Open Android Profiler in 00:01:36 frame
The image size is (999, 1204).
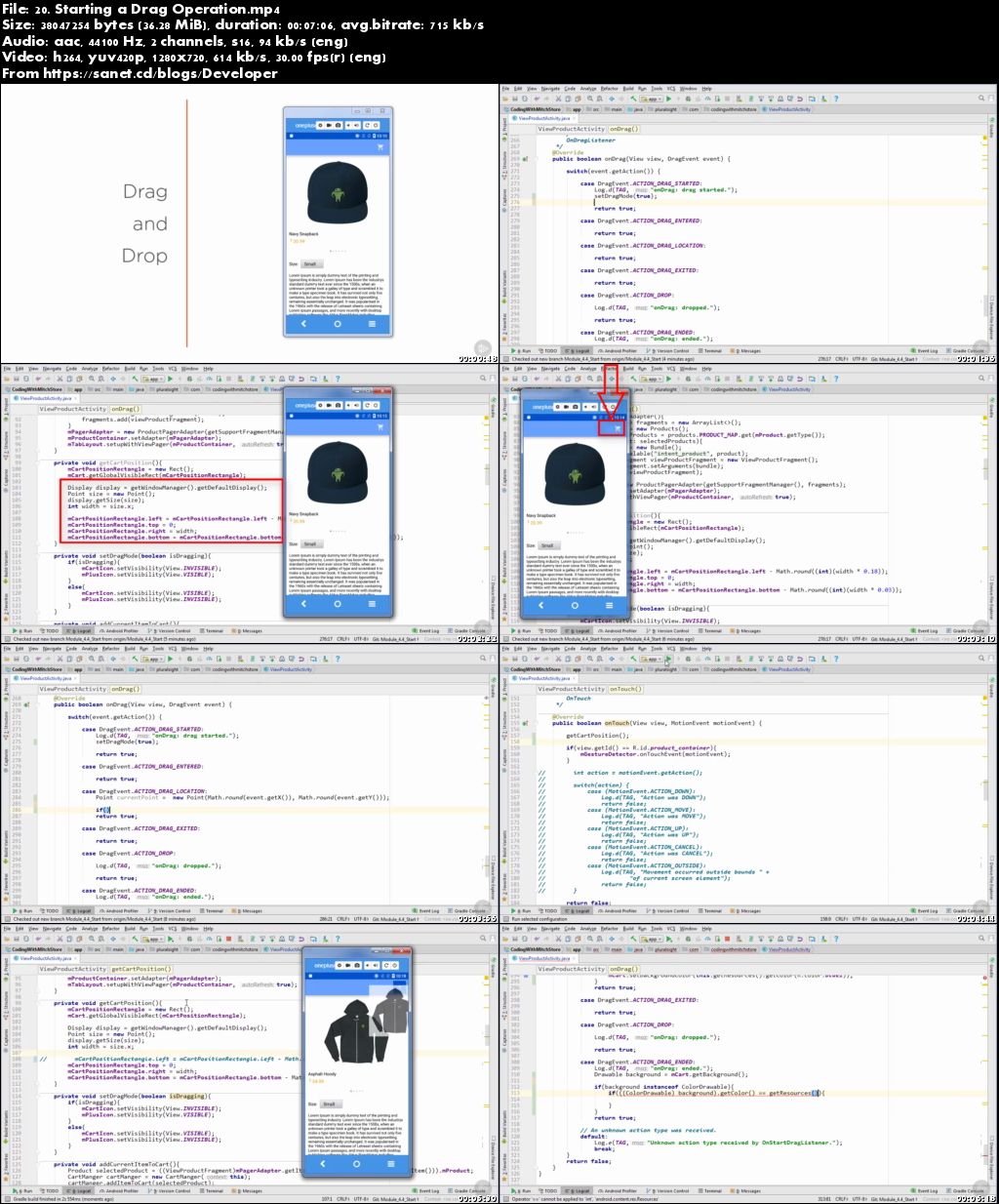(617, 350)
